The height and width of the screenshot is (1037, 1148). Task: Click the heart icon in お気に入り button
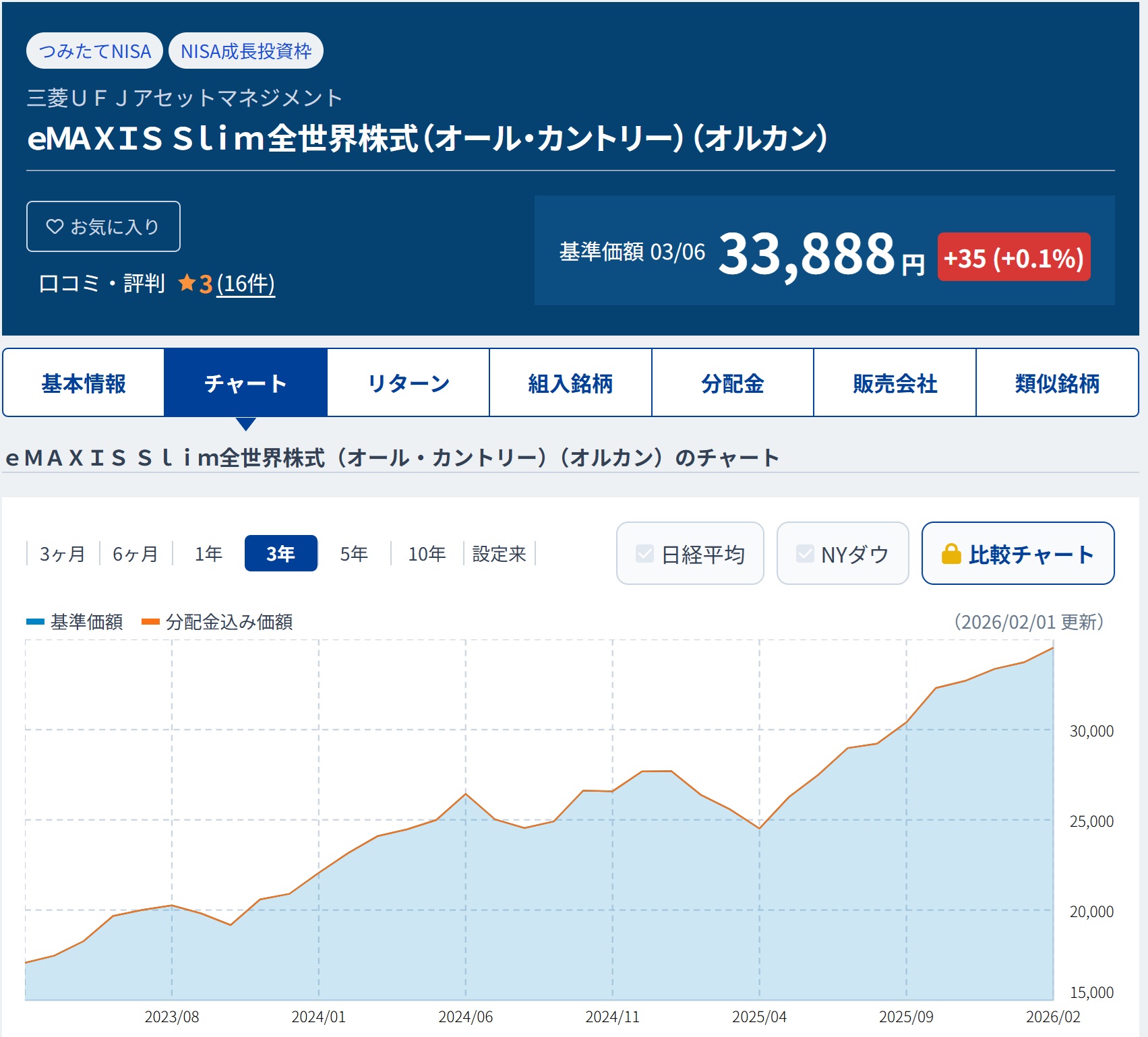[54, 226]
